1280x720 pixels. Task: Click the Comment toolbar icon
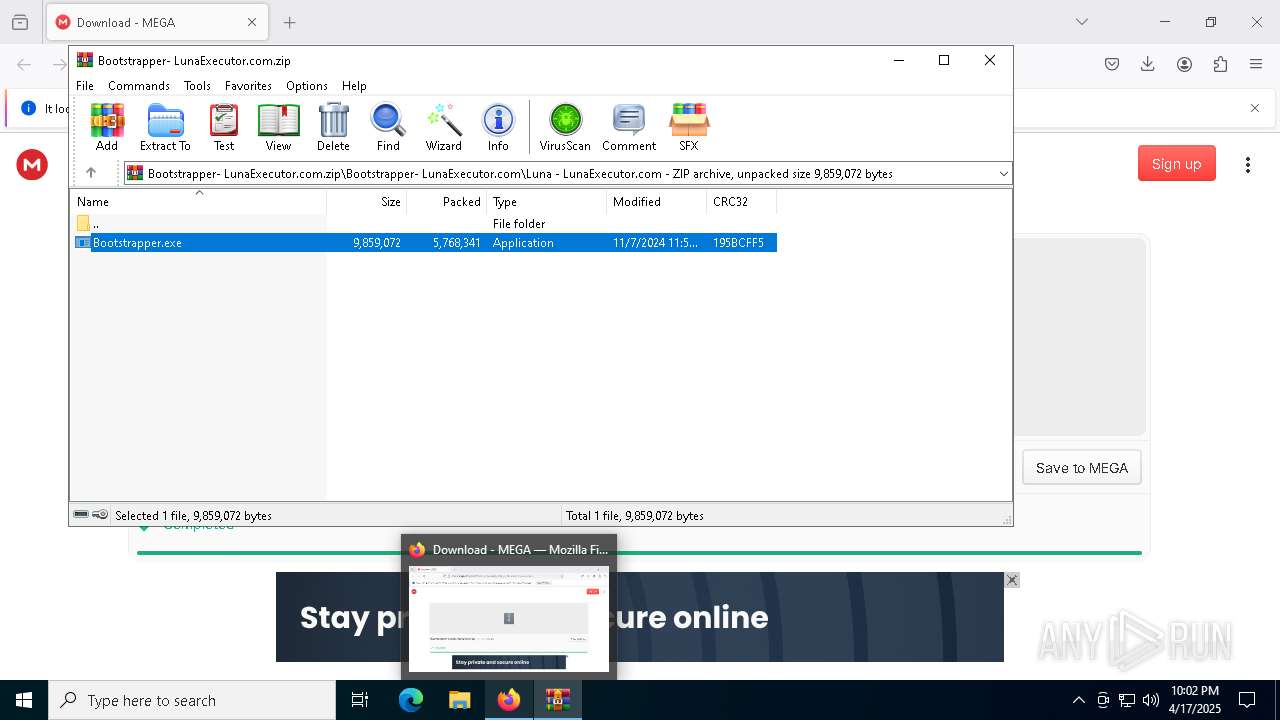click(x=629, y=127)
